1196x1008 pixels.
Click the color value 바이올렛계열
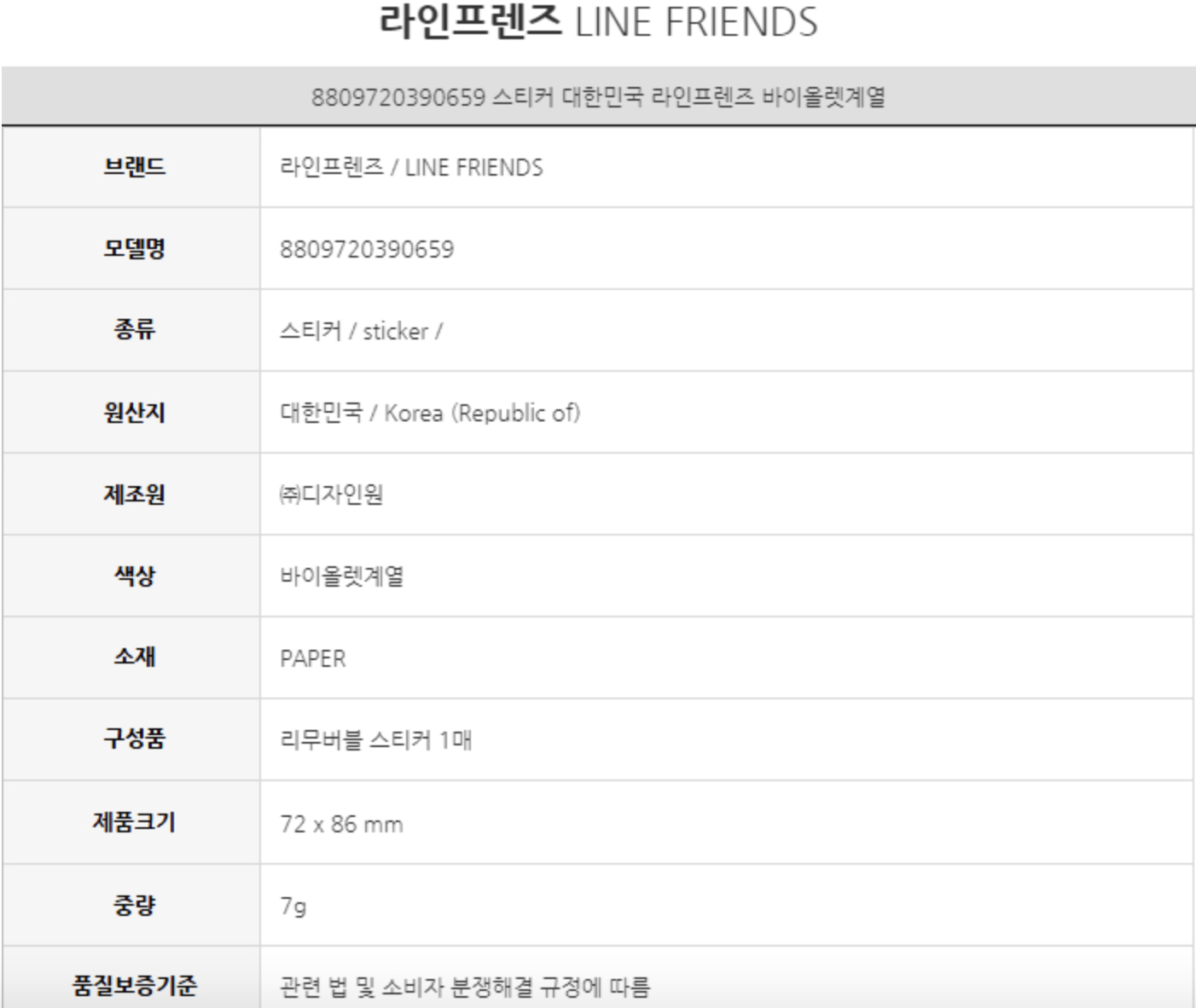(x=342, y=576)
